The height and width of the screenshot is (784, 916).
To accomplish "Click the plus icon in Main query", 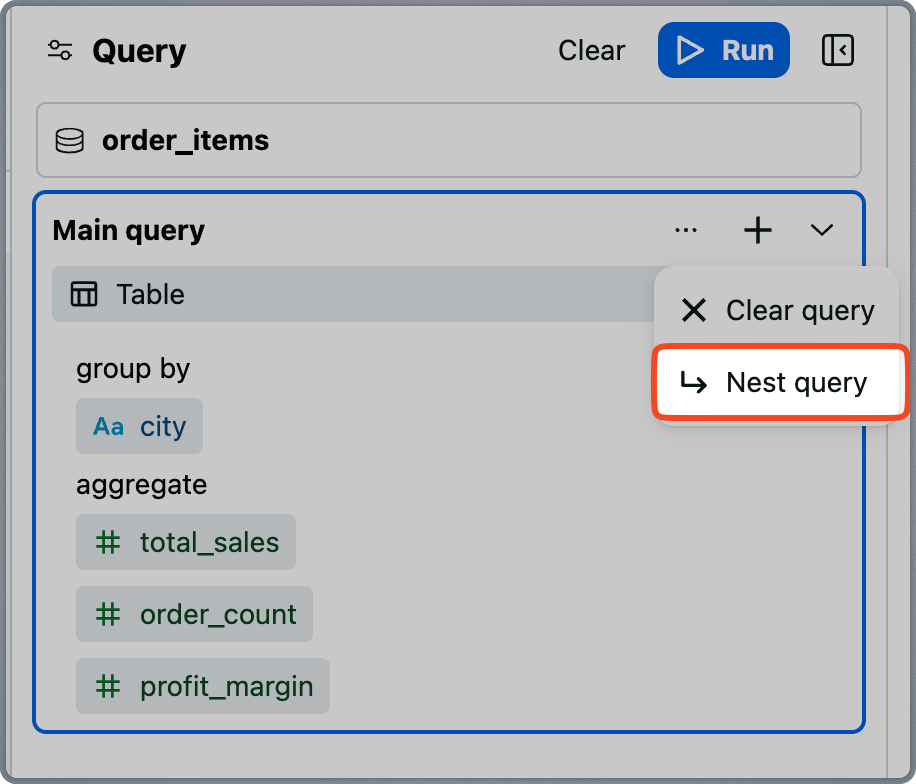I will click(x=758, y=231).
